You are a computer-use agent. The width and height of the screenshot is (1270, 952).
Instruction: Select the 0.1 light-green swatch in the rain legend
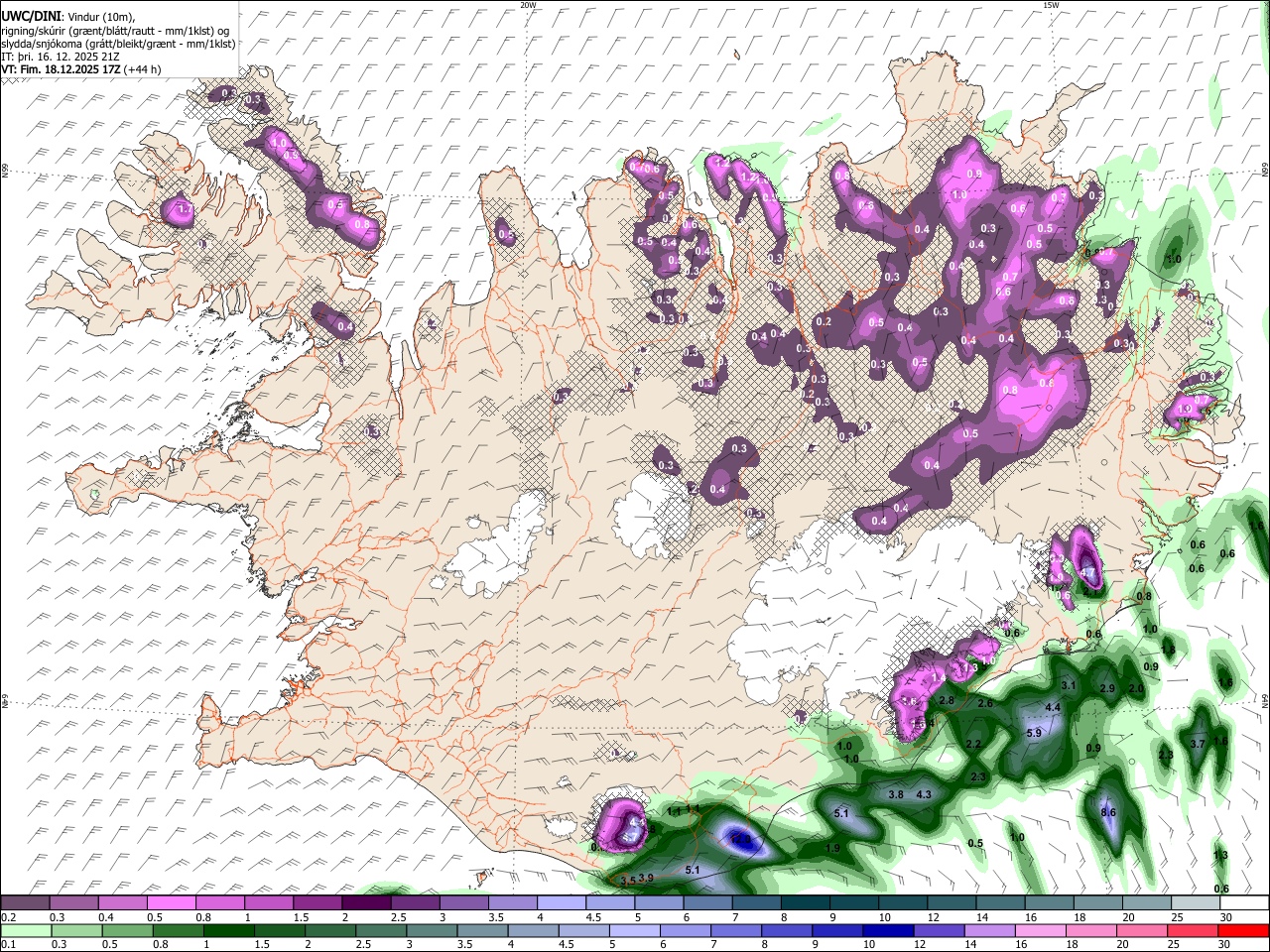tap(25, 930)
